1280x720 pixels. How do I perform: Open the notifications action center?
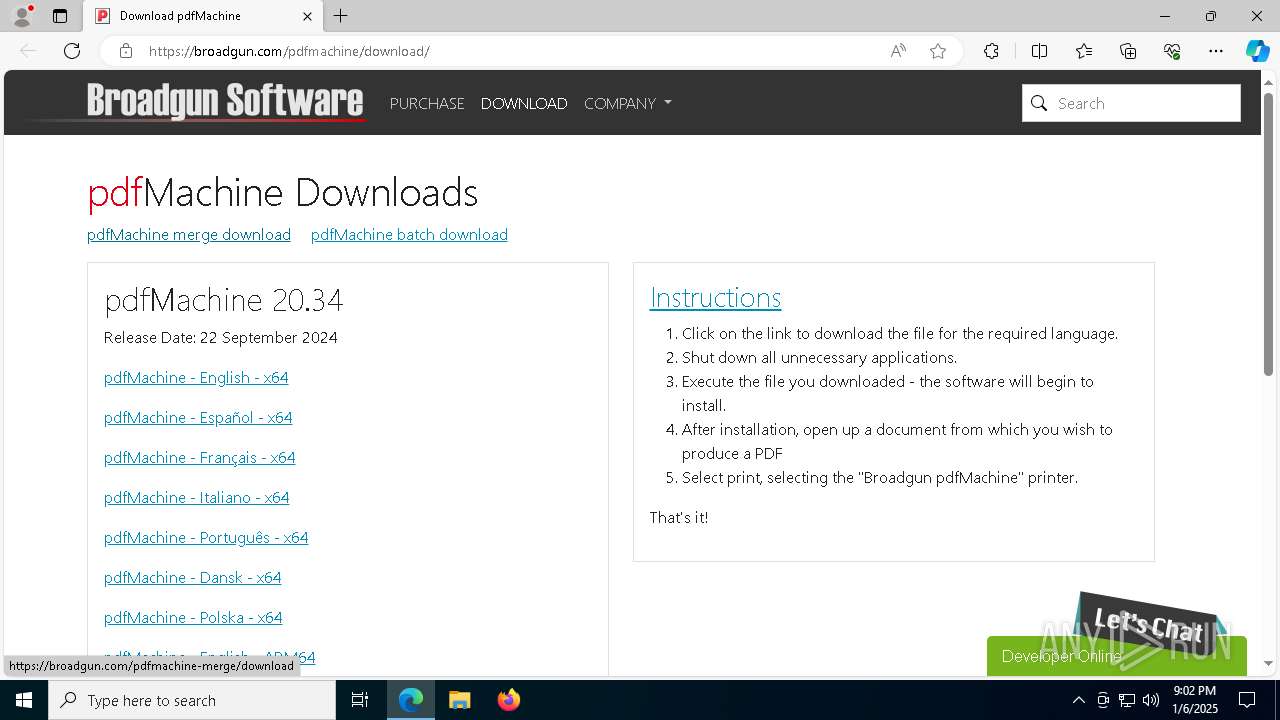coord(1247,700)
